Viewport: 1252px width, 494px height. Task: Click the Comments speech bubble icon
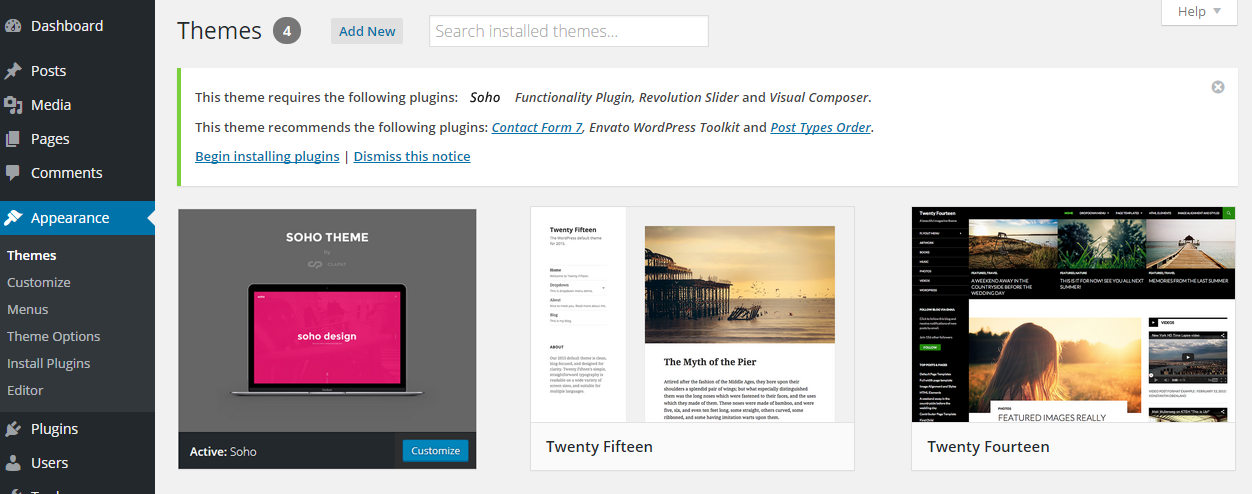click(x=13, y=173)
